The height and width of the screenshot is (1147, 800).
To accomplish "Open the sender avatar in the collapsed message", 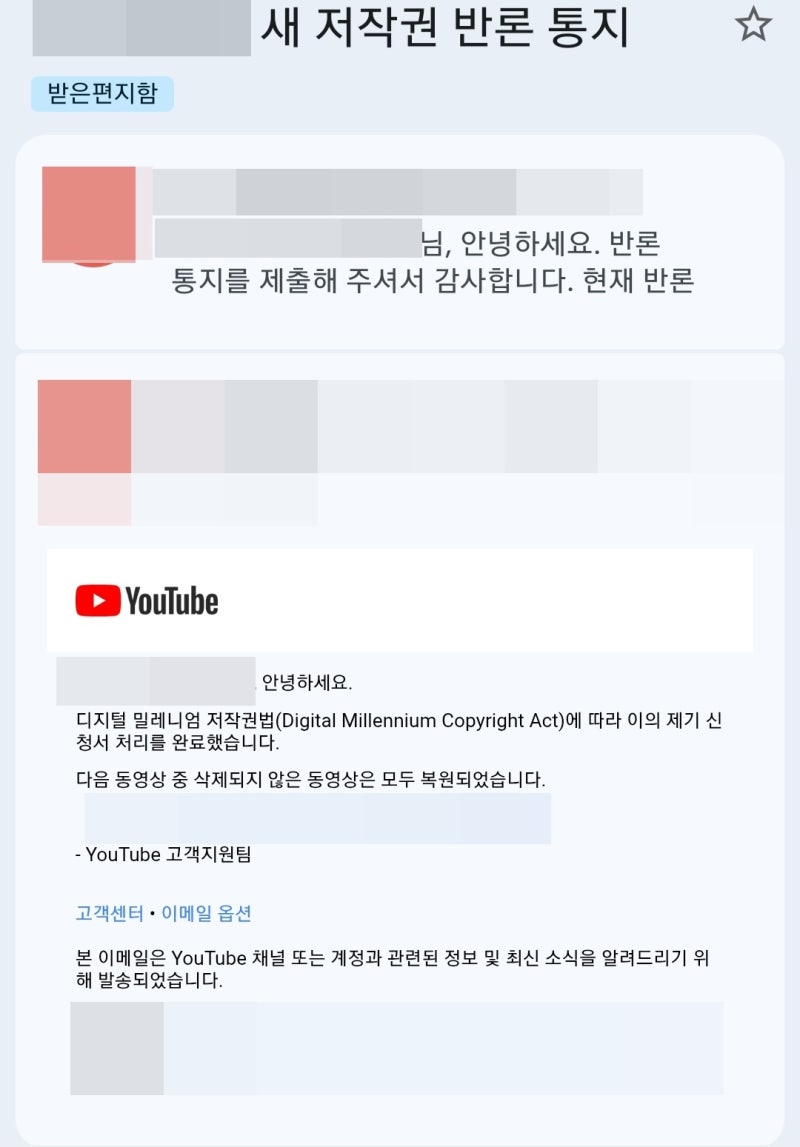I will [89, 215].
